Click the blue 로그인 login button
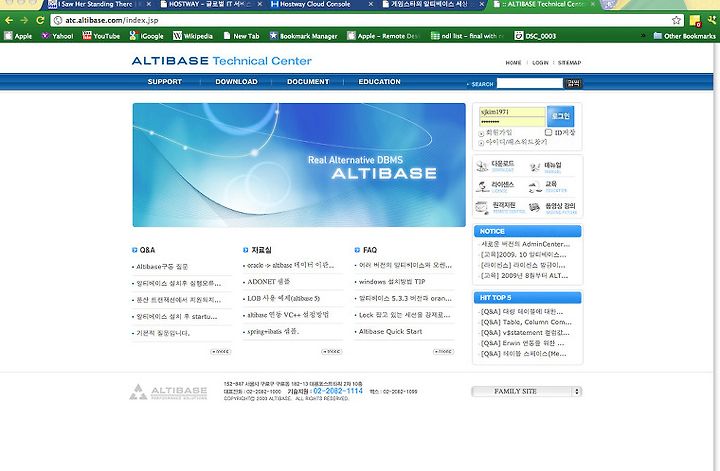This screenshot has height=471, width=720. (560, 116)
